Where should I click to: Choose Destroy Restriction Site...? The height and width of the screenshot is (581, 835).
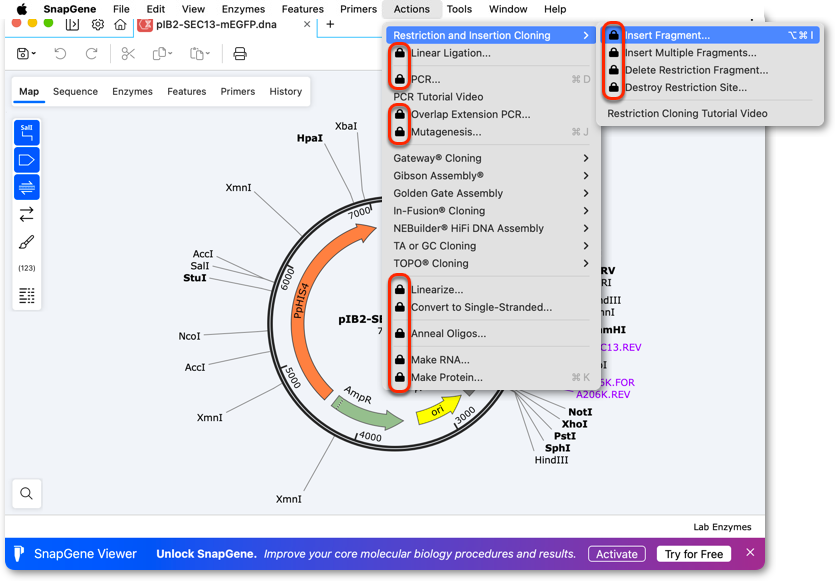click(710, 88)
